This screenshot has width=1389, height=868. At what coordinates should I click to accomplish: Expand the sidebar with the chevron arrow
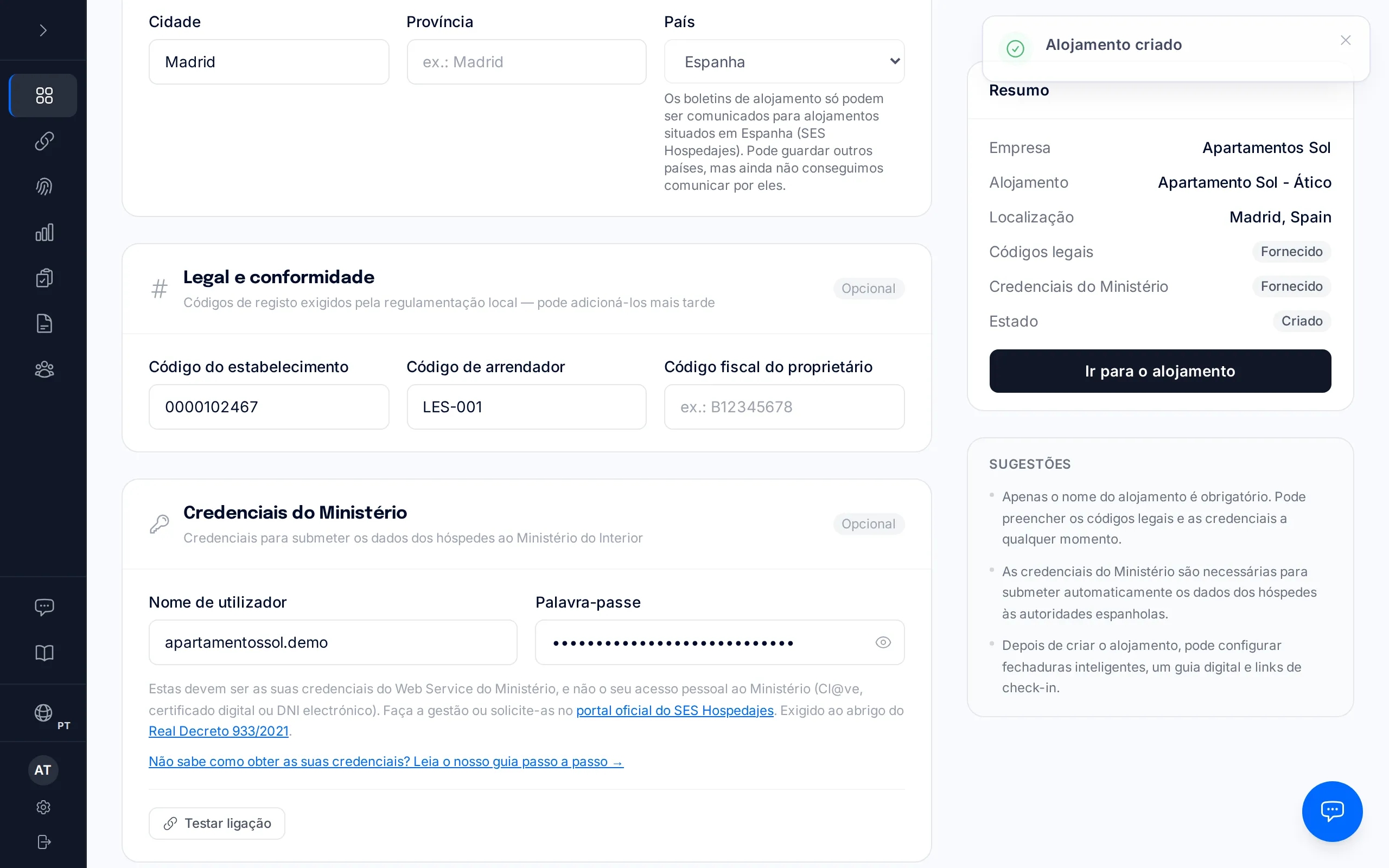(43, 30)
